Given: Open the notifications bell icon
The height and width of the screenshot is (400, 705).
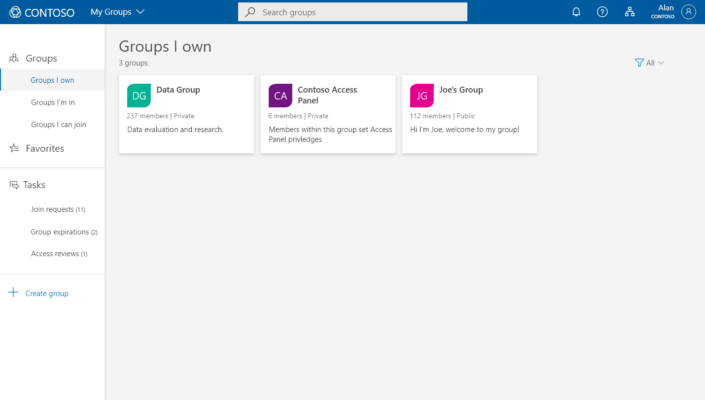Looking at the screenshot, I should [x=576, y=12].
